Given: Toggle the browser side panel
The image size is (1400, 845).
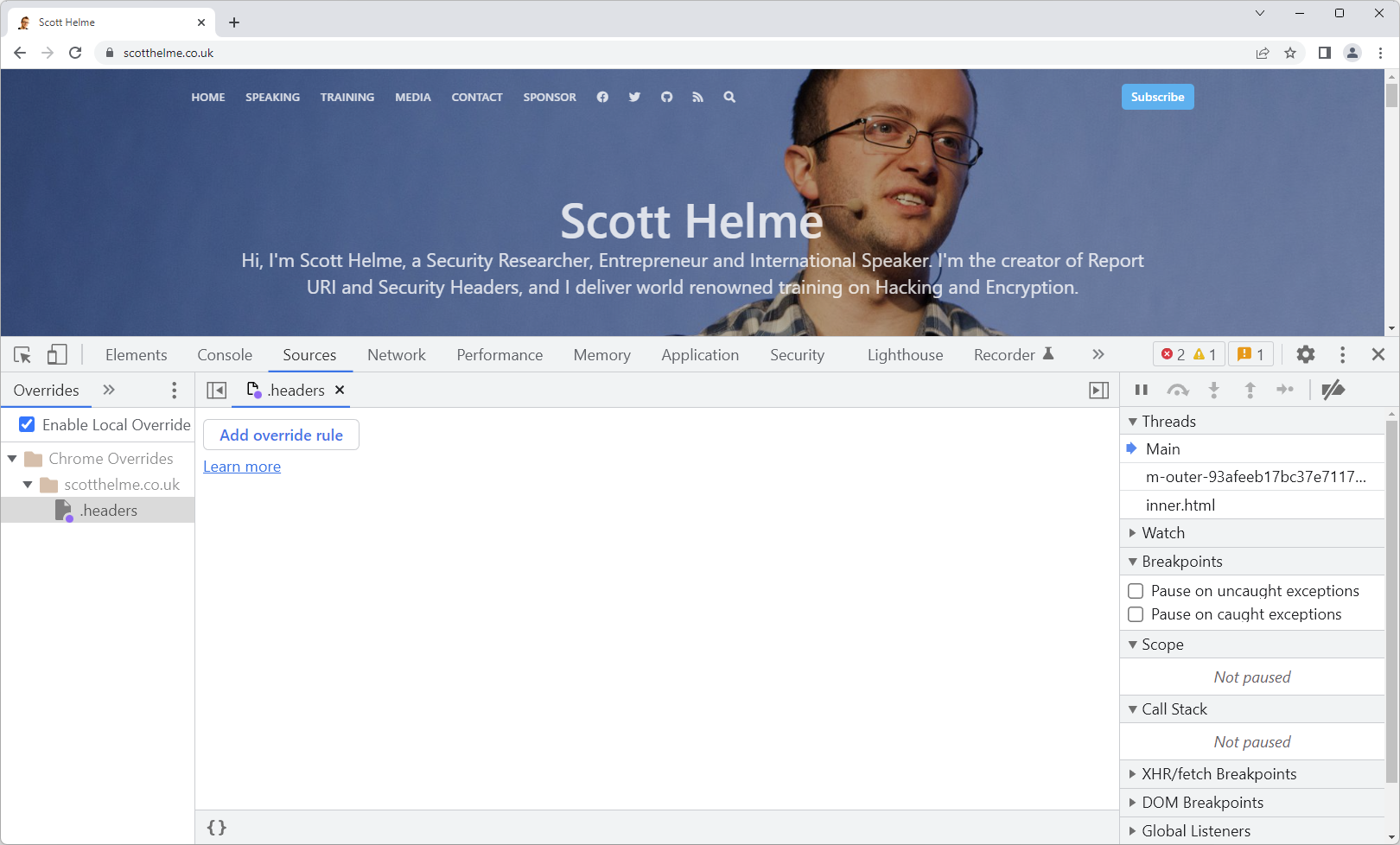Looking at the screenshot, I should click(1324, 53).
